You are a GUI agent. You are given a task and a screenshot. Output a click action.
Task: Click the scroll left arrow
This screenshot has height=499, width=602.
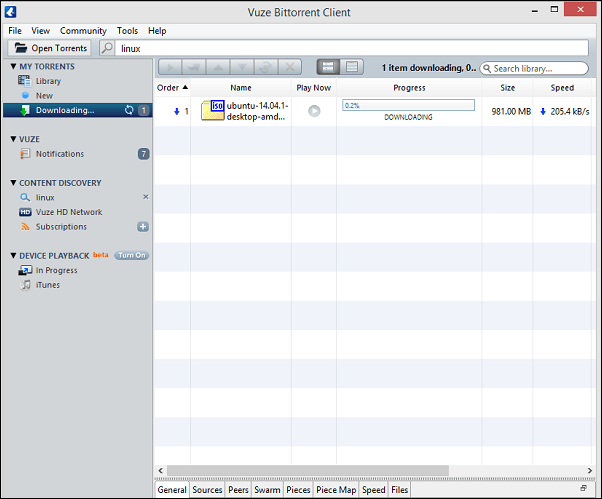click(160, 470)
